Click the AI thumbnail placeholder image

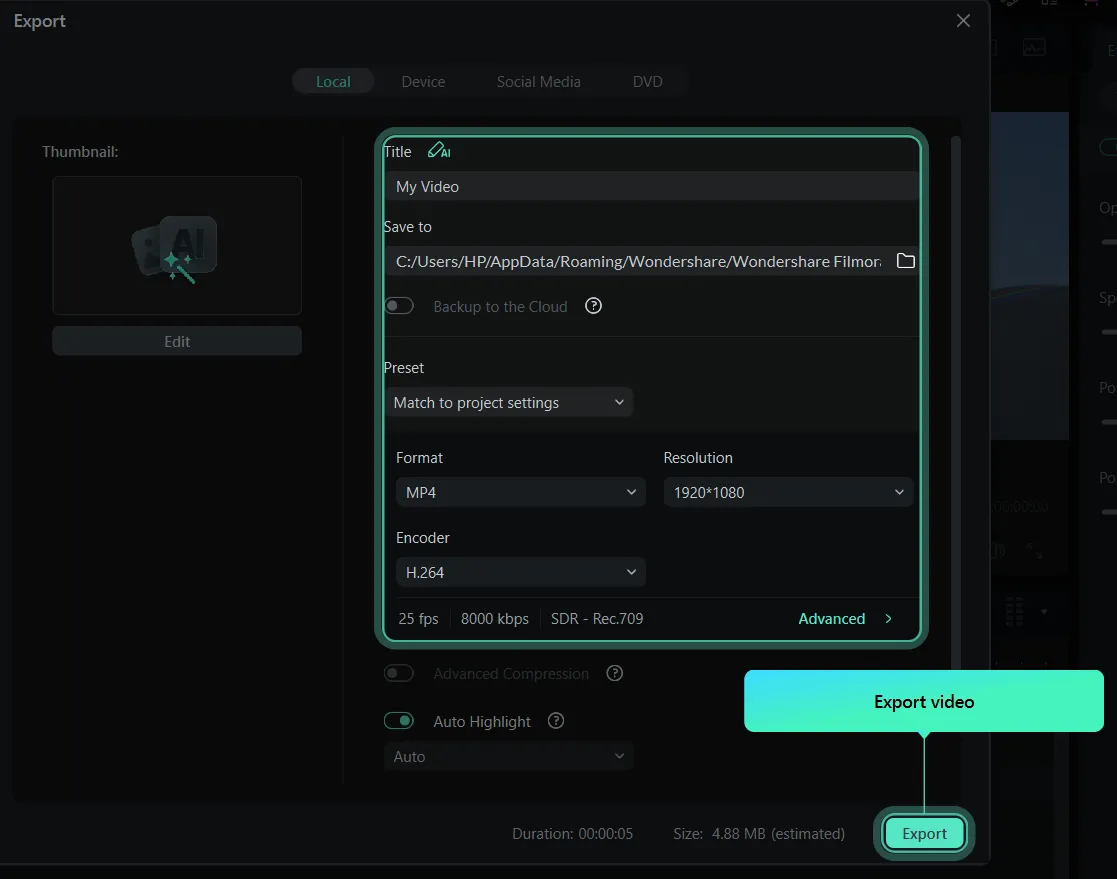(177, 246)
